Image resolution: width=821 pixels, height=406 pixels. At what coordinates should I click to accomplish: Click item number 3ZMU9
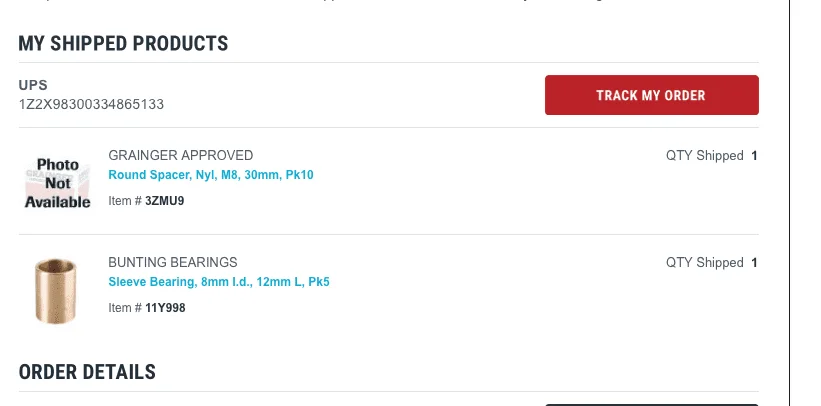point(165,201)
